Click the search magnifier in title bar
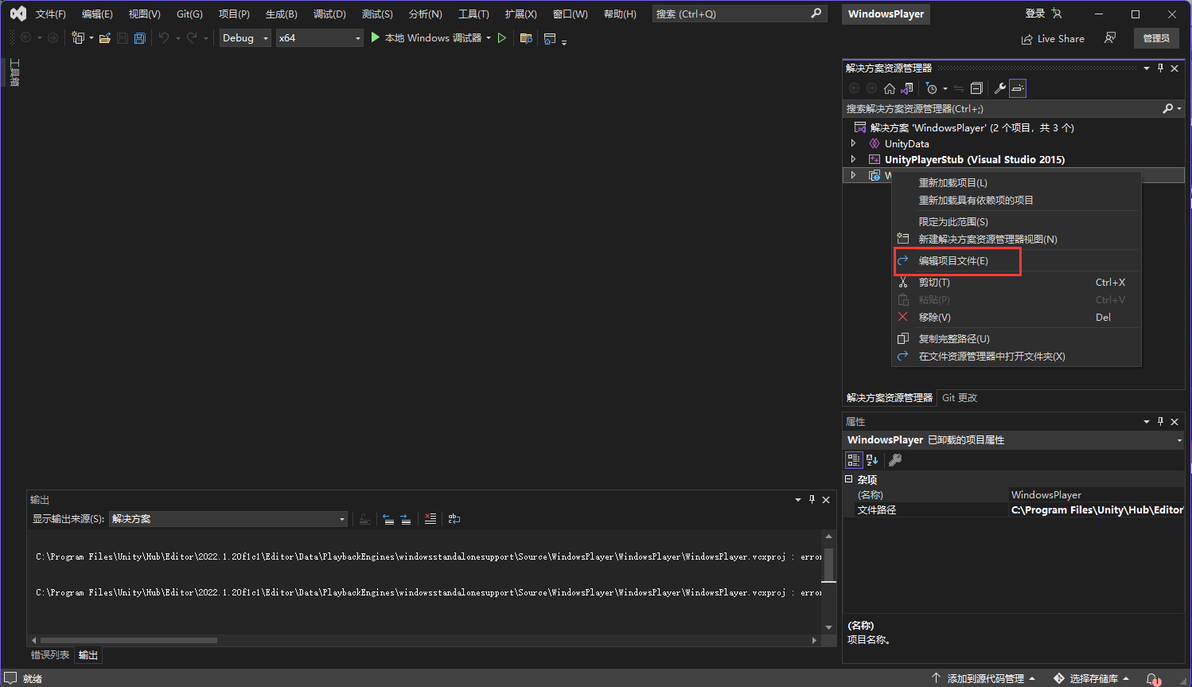Screen dimensions: 1192x687 click(816, 14)
